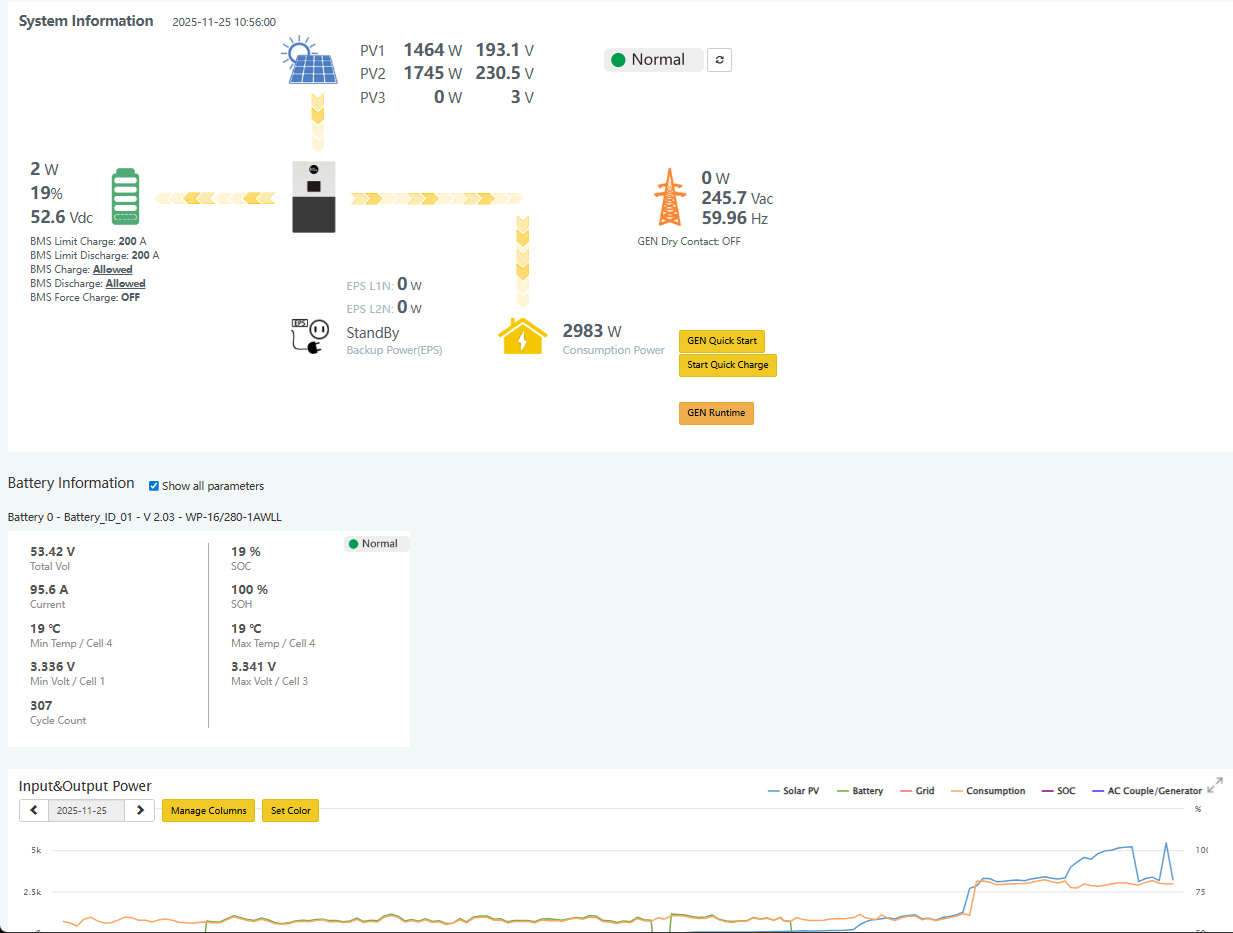This screenshot has height=933, width=1233.
Task: Click the orange grid tower icon
Action: coord(669,197)
